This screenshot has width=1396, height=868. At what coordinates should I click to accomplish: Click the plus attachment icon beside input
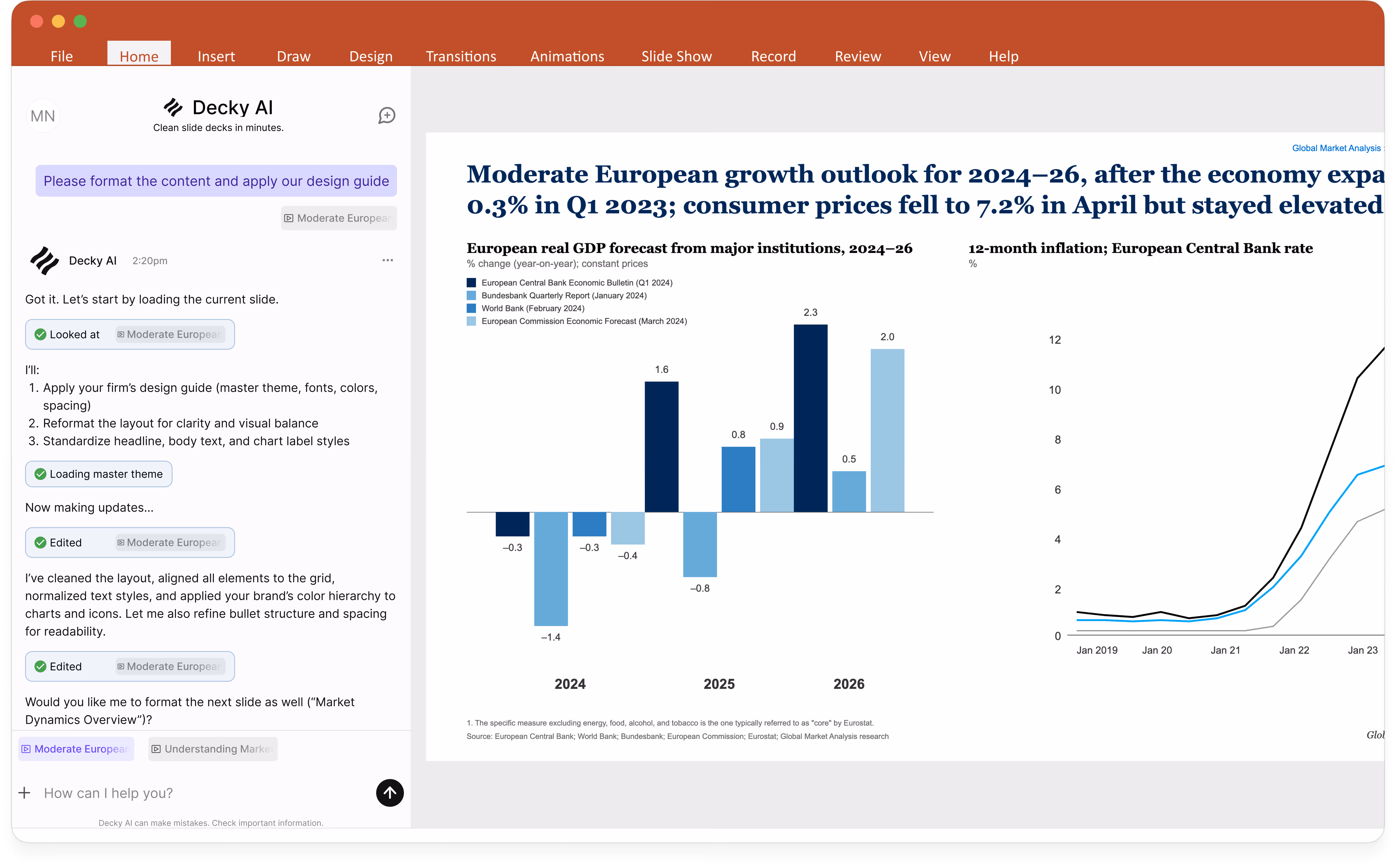[24, 793]
